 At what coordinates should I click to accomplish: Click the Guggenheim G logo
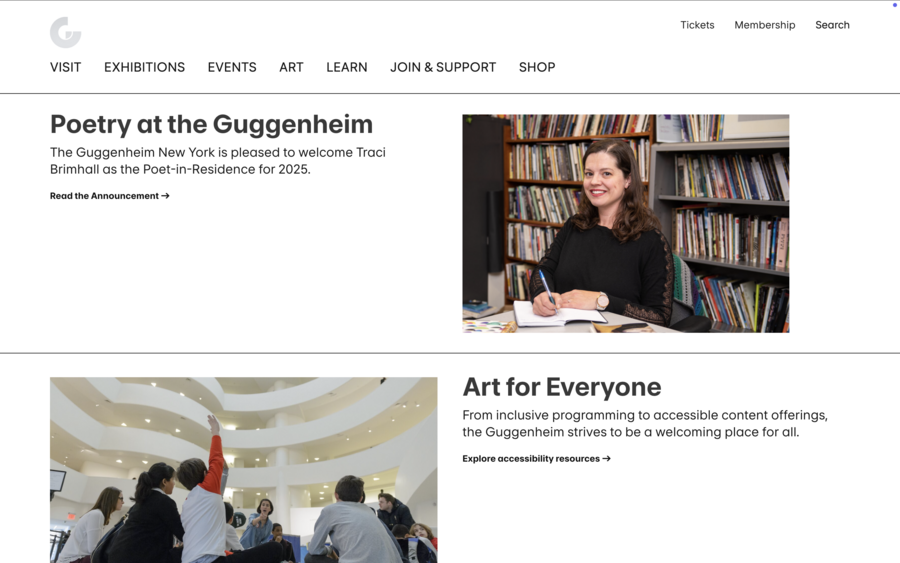[65, 32]
